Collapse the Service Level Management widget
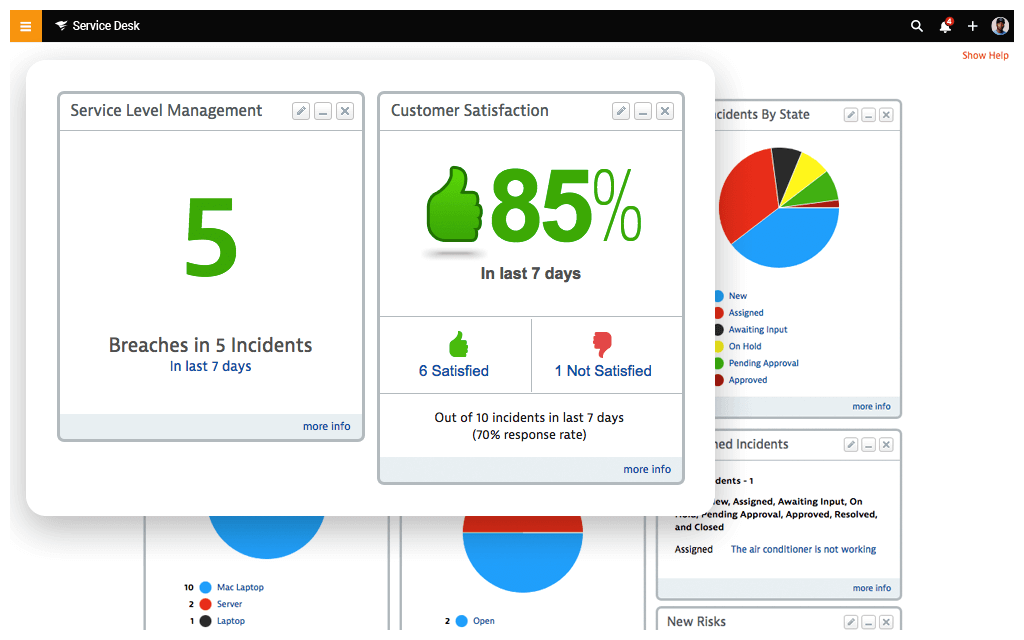1024x640 pixels. 322,111
